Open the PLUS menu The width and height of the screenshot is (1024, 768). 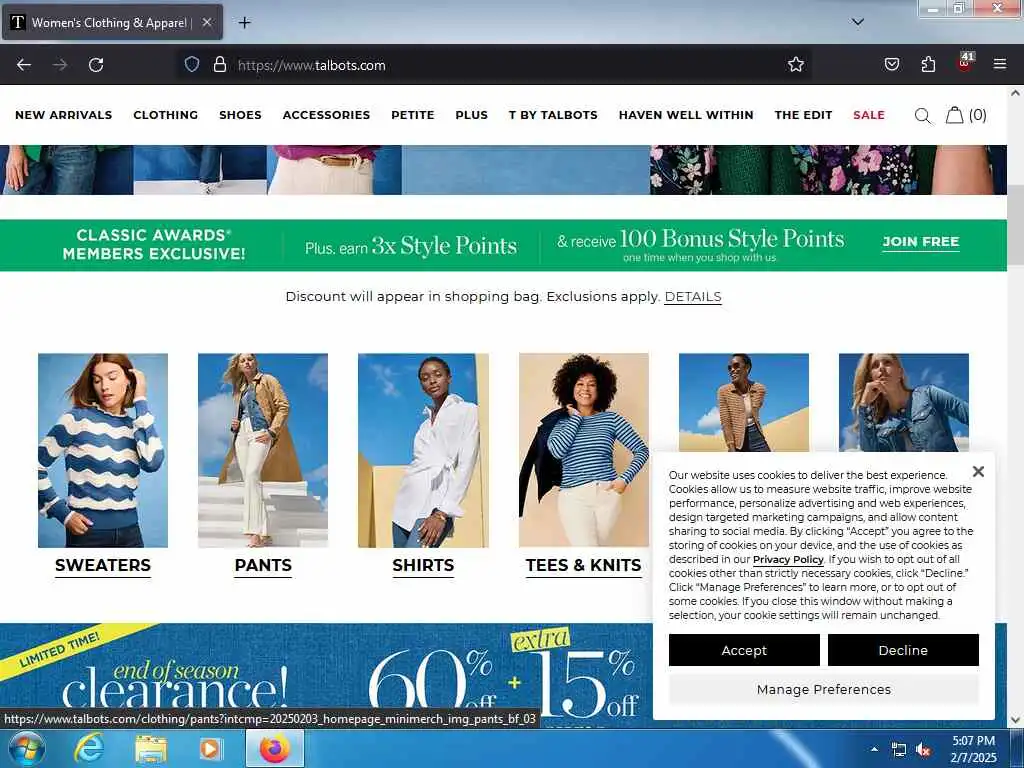point(472,115)
